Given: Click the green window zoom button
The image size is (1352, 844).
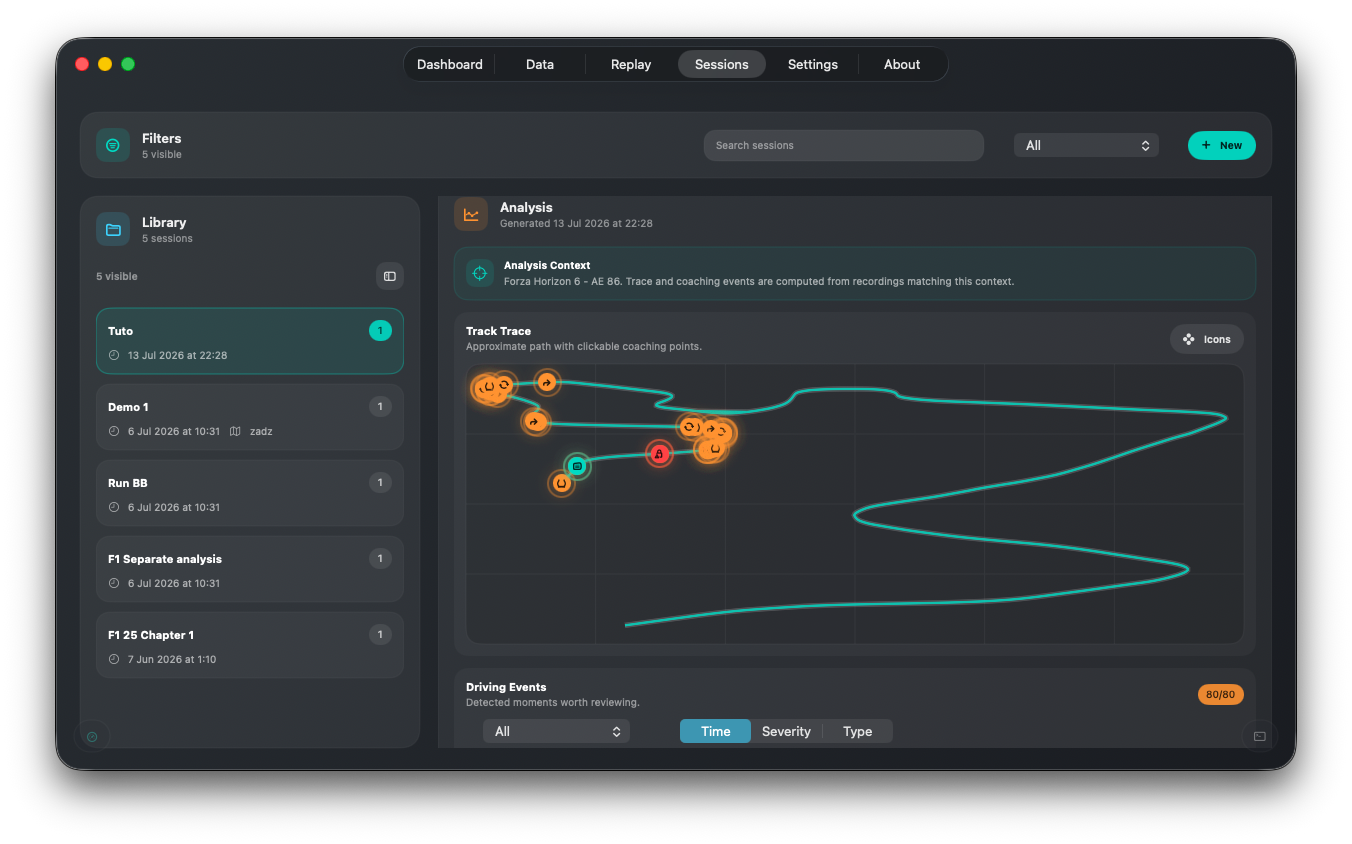Looking at the screenshot, I should coord(128,64).
